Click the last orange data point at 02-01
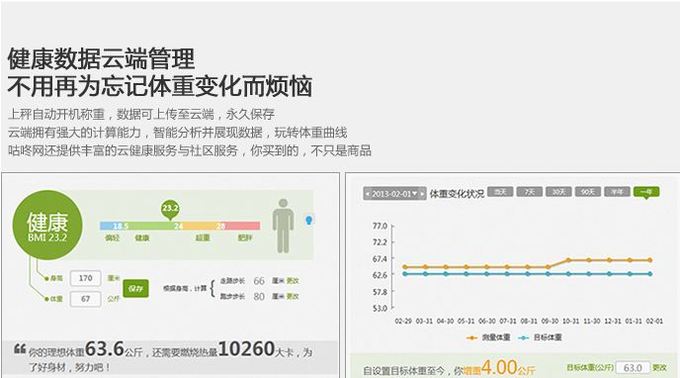The image size is (680, 378). point(650,260)
